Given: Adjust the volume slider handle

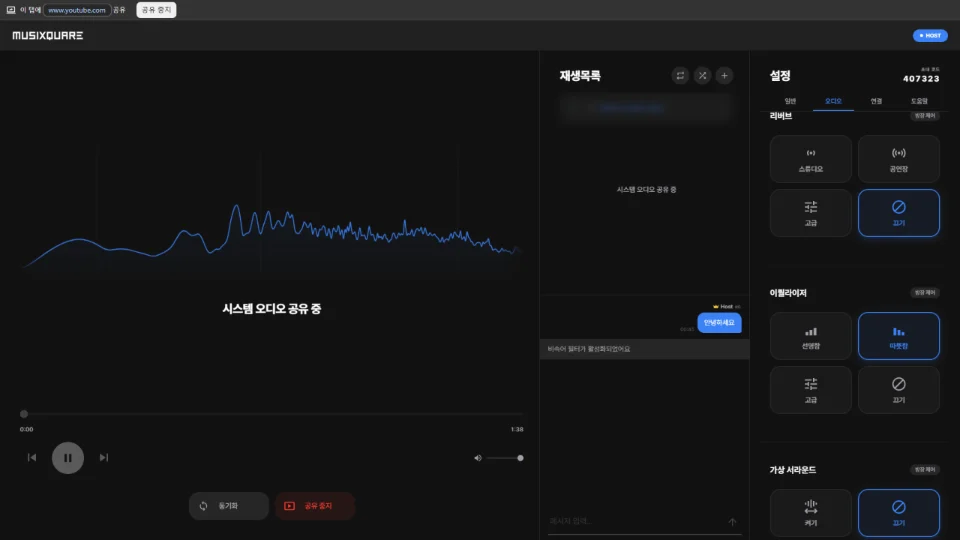Looking at the screenshot, I should pos(520,458).
